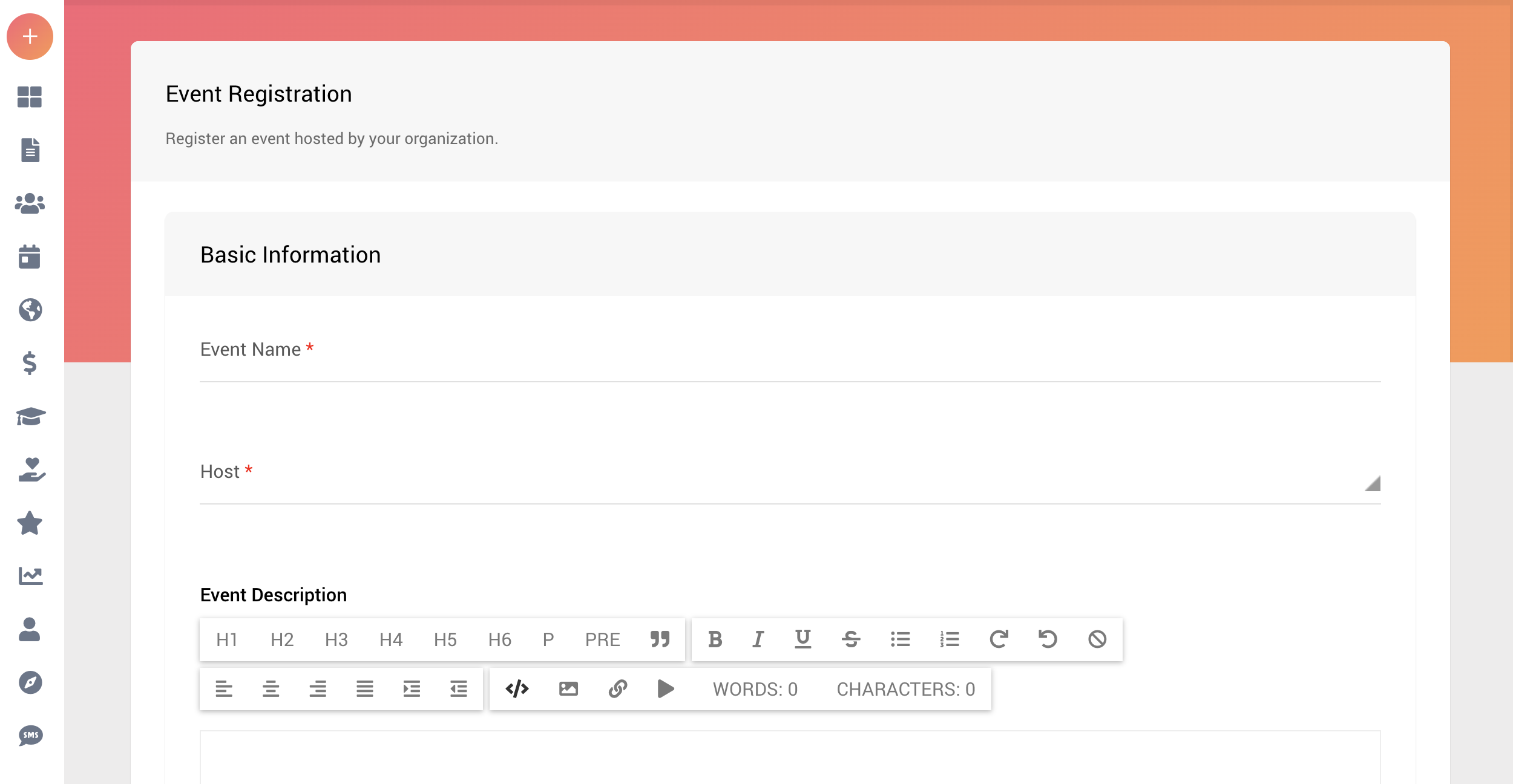1513x784 pixels.
Task: Toggle code view in editor
Action: (517, 689)
